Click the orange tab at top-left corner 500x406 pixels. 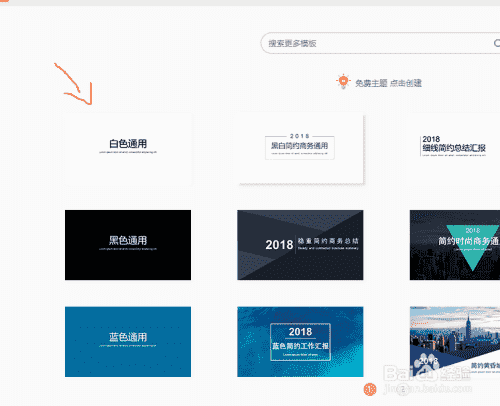(4, 1)
